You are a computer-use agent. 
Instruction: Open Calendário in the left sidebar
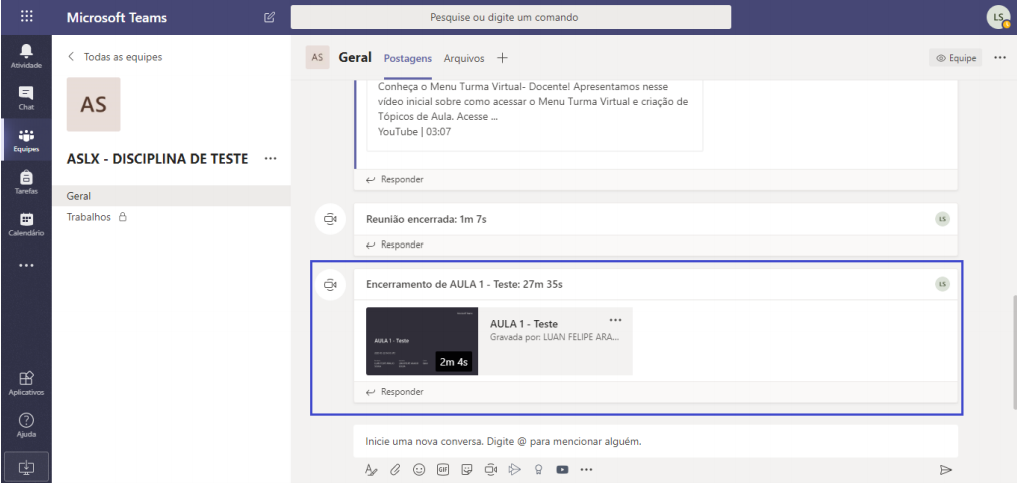tap(26, 224)
